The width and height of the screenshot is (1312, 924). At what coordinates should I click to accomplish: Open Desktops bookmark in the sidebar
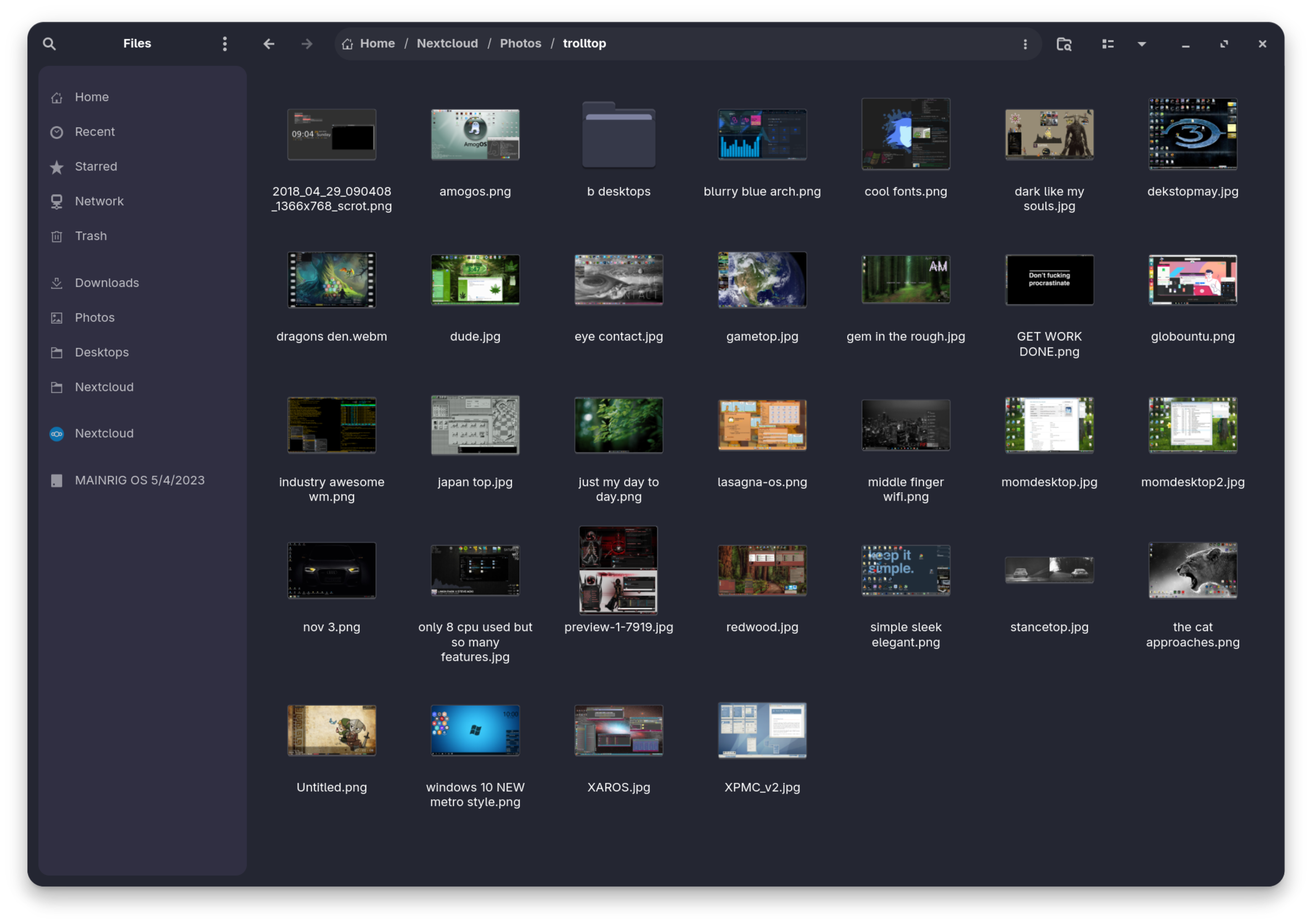click(x=142, y=353)
